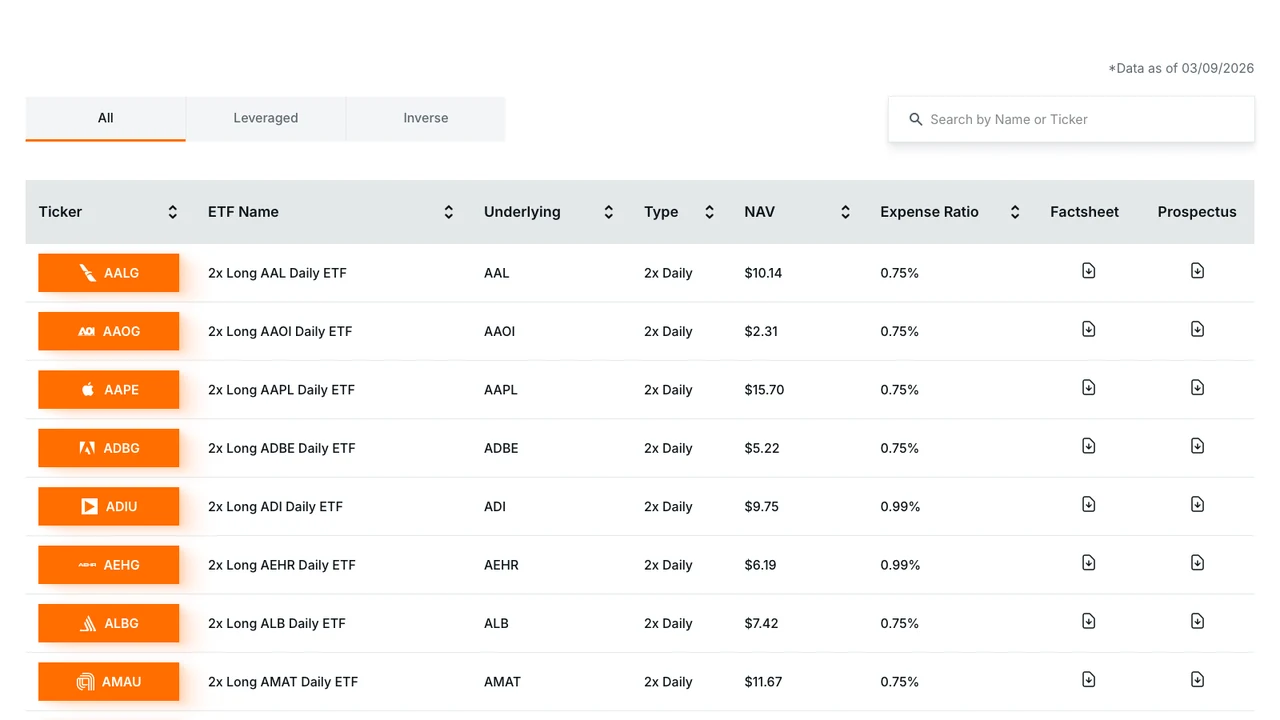Sort by Underlying column arrows
The height and width of the screenshot is (720, 1280).
pyautogui.click(x=608, y=212)
